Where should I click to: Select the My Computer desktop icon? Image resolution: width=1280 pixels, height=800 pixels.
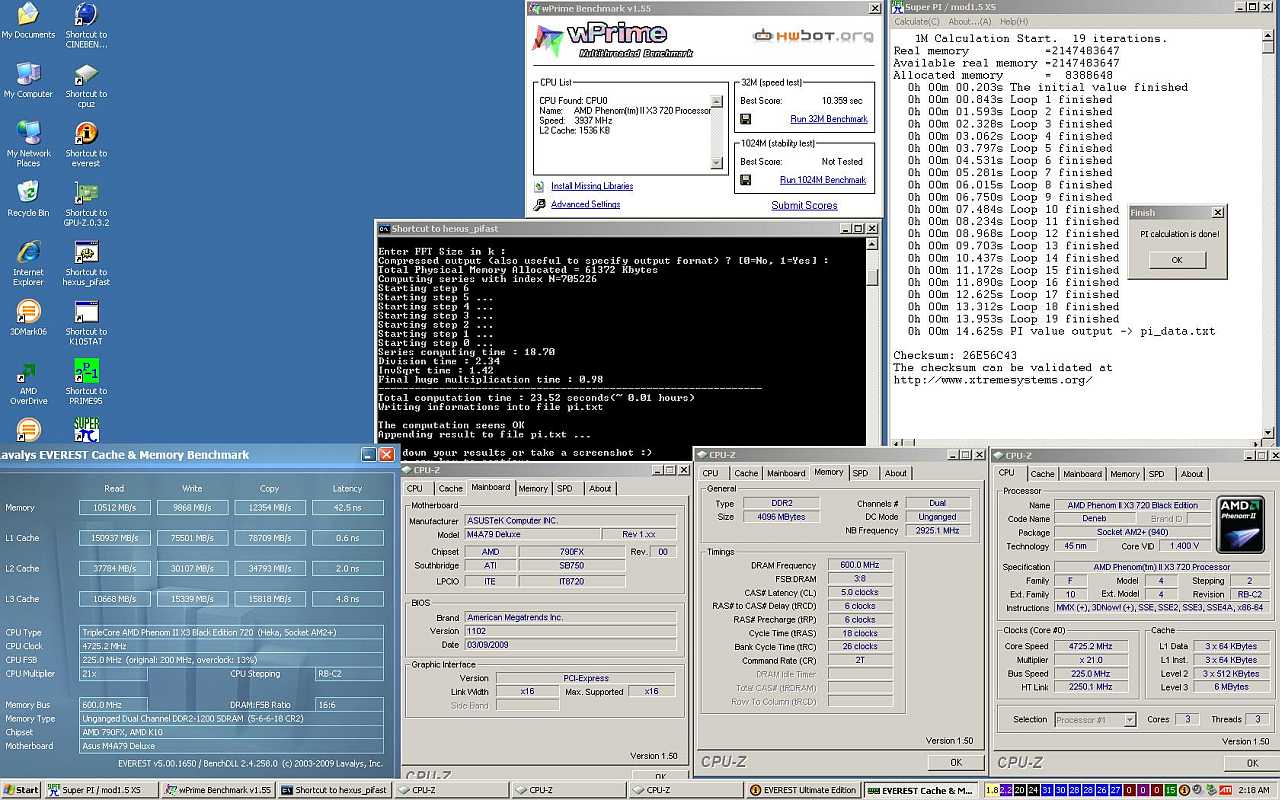coord(28,81)
